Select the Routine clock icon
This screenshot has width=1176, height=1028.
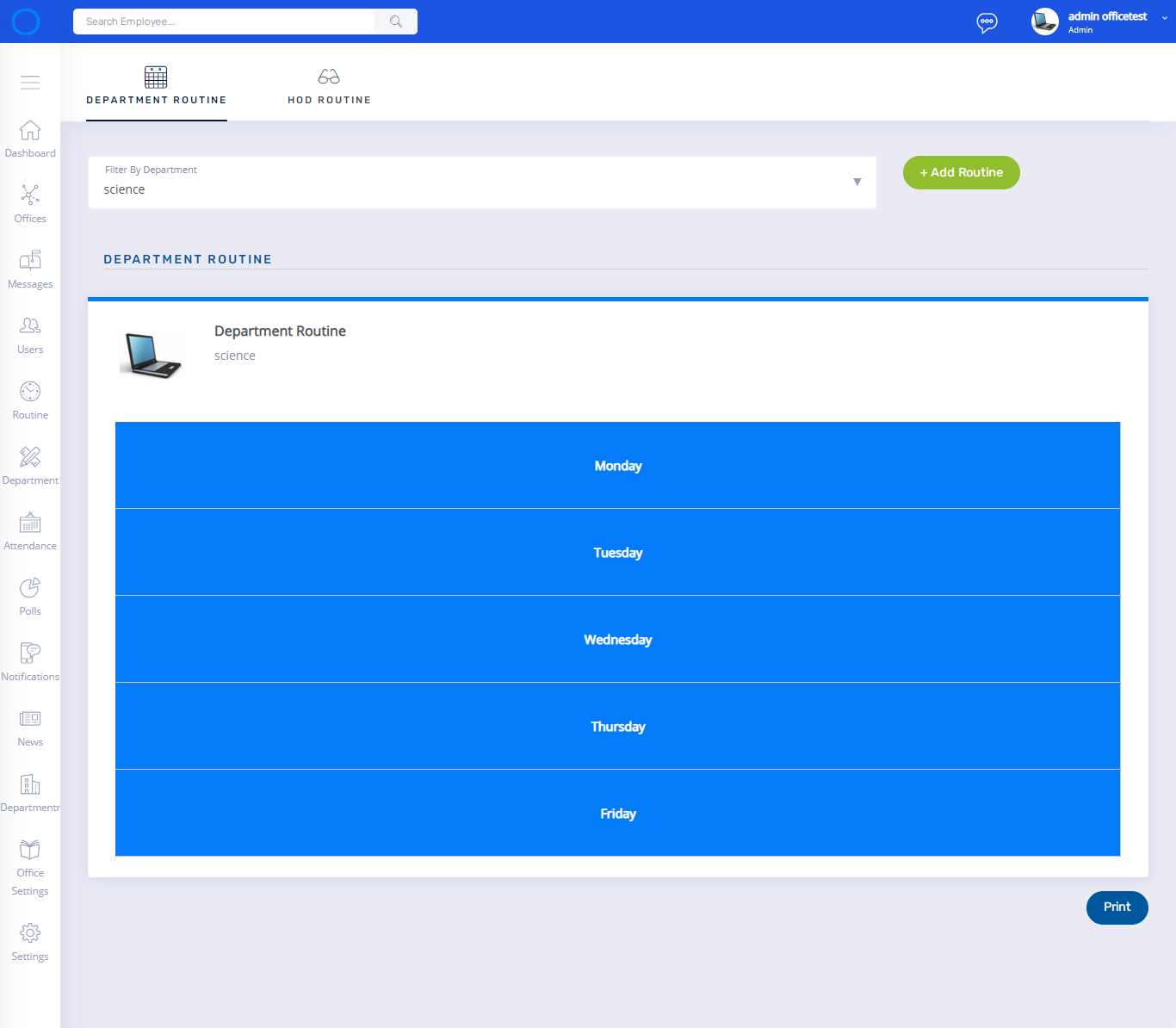coord(30,393)
